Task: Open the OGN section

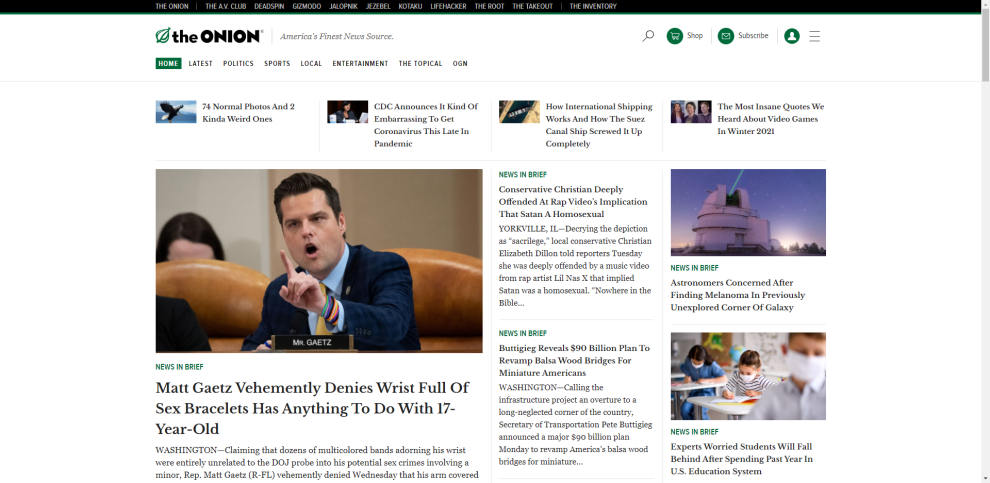Action: (460, 64)
